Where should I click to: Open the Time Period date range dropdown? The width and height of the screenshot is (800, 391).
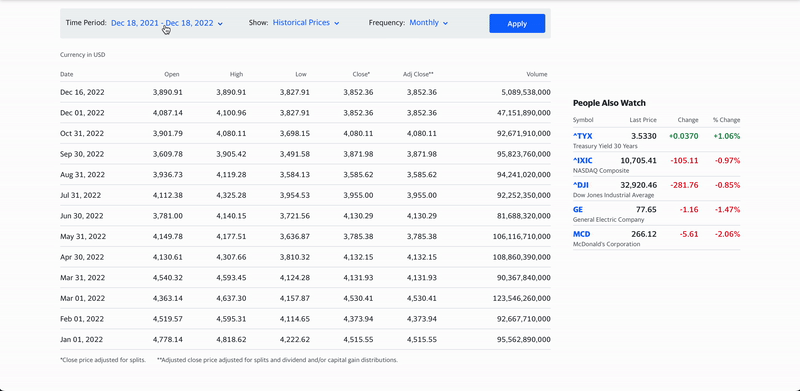tap(167, 23)
